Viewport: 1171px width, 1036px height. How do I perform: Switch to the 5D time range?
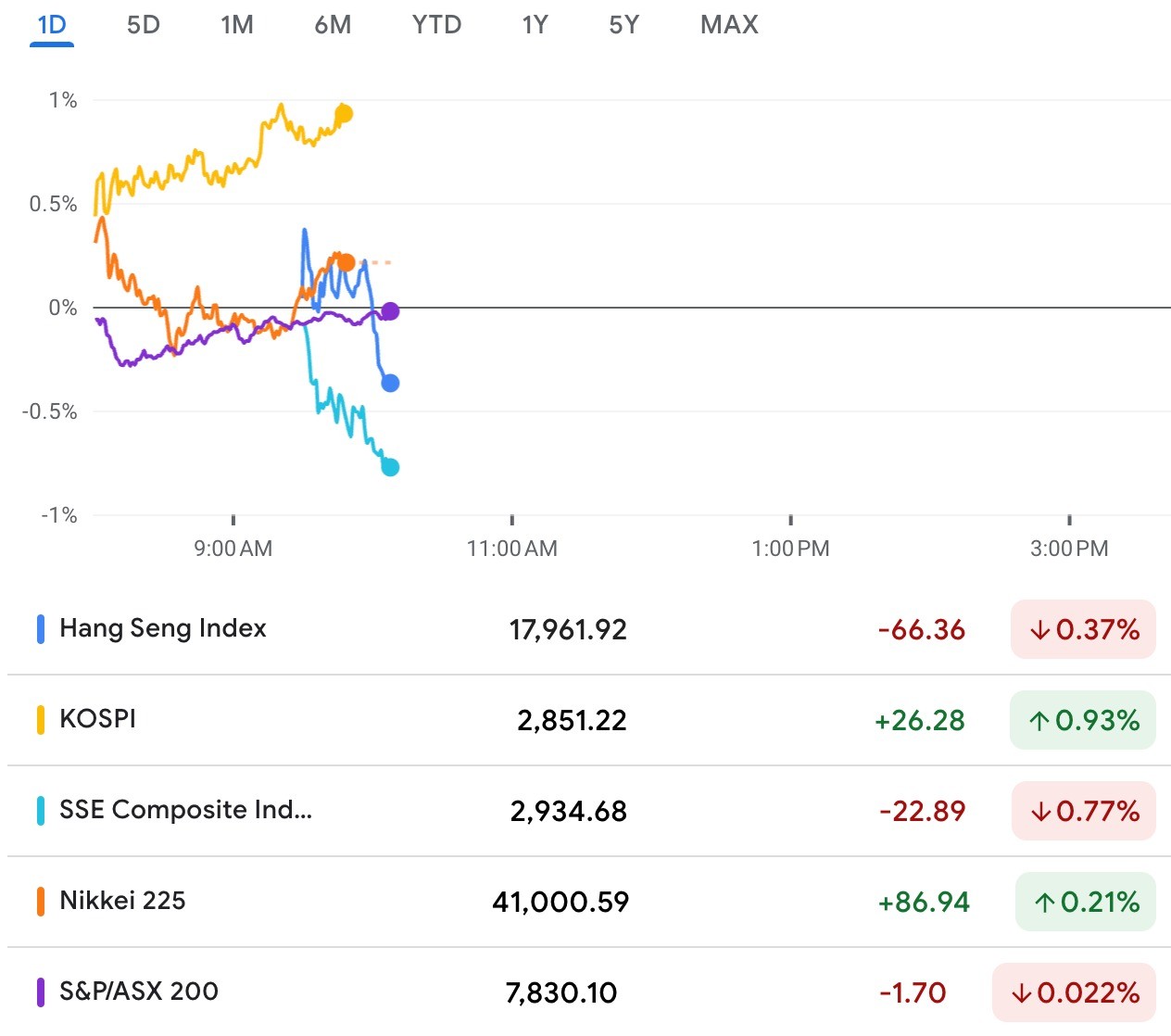[x=144, y=25]
